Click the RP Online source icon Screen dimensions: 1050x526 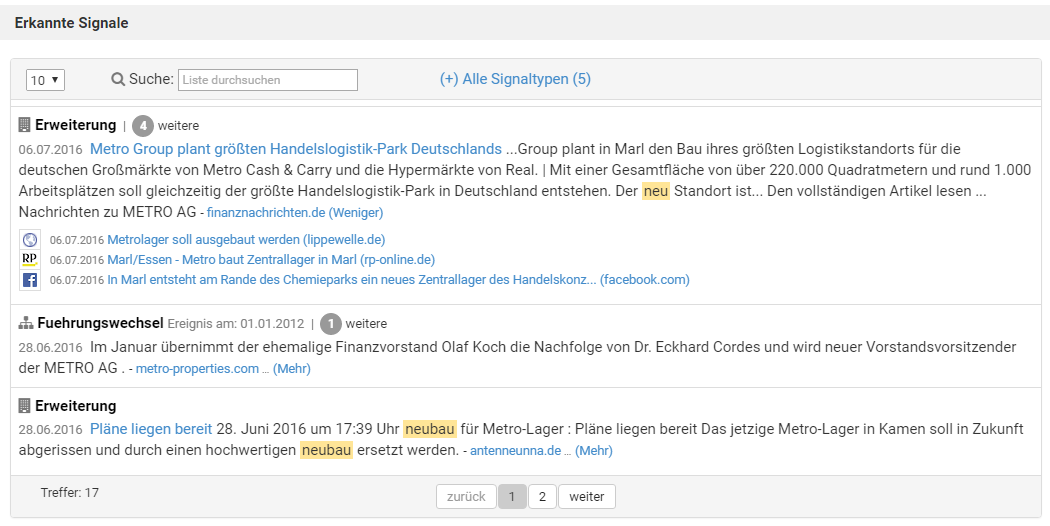coord(30,259)
